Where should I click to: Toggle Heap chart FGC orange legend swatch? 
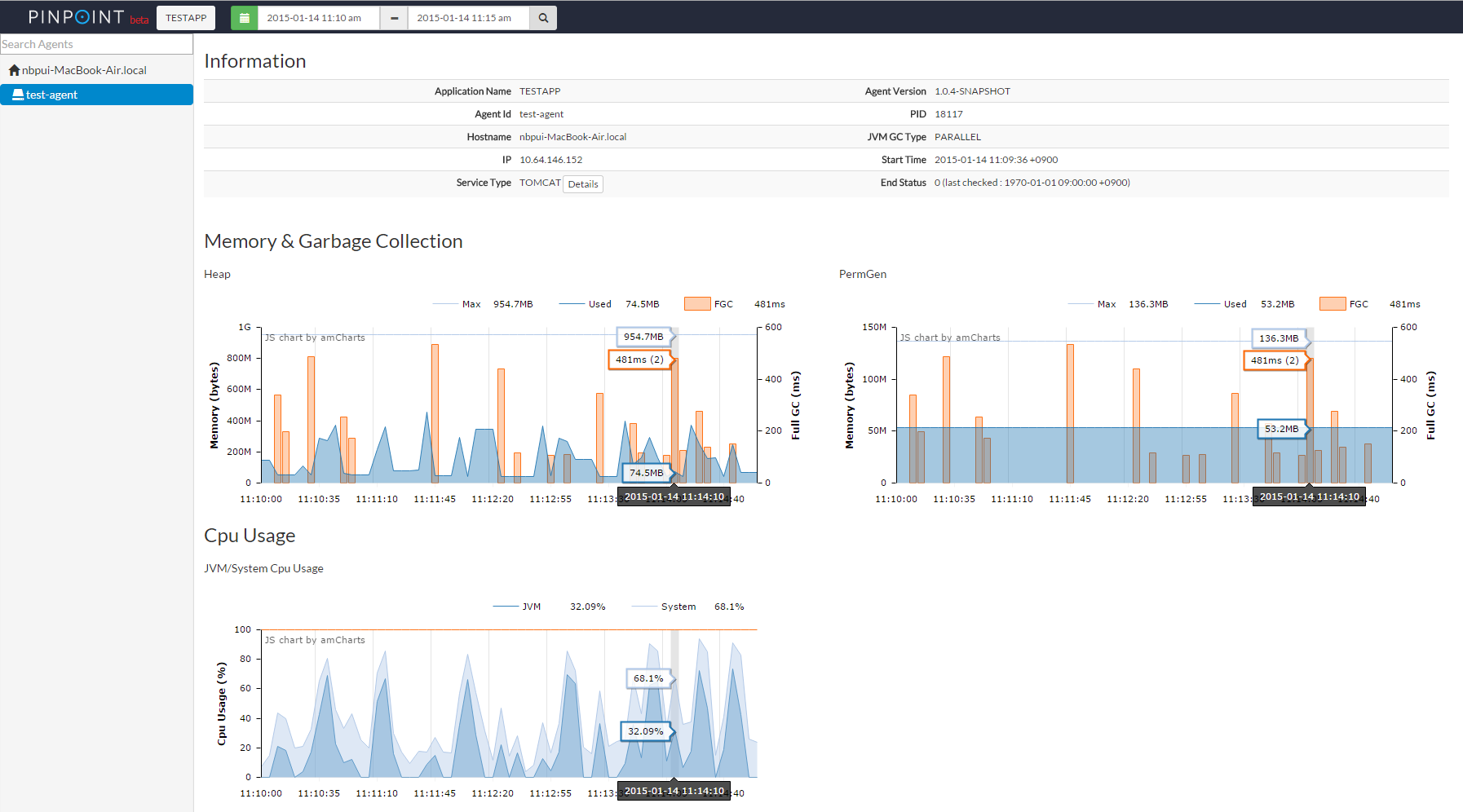click(x=697, y=304)
